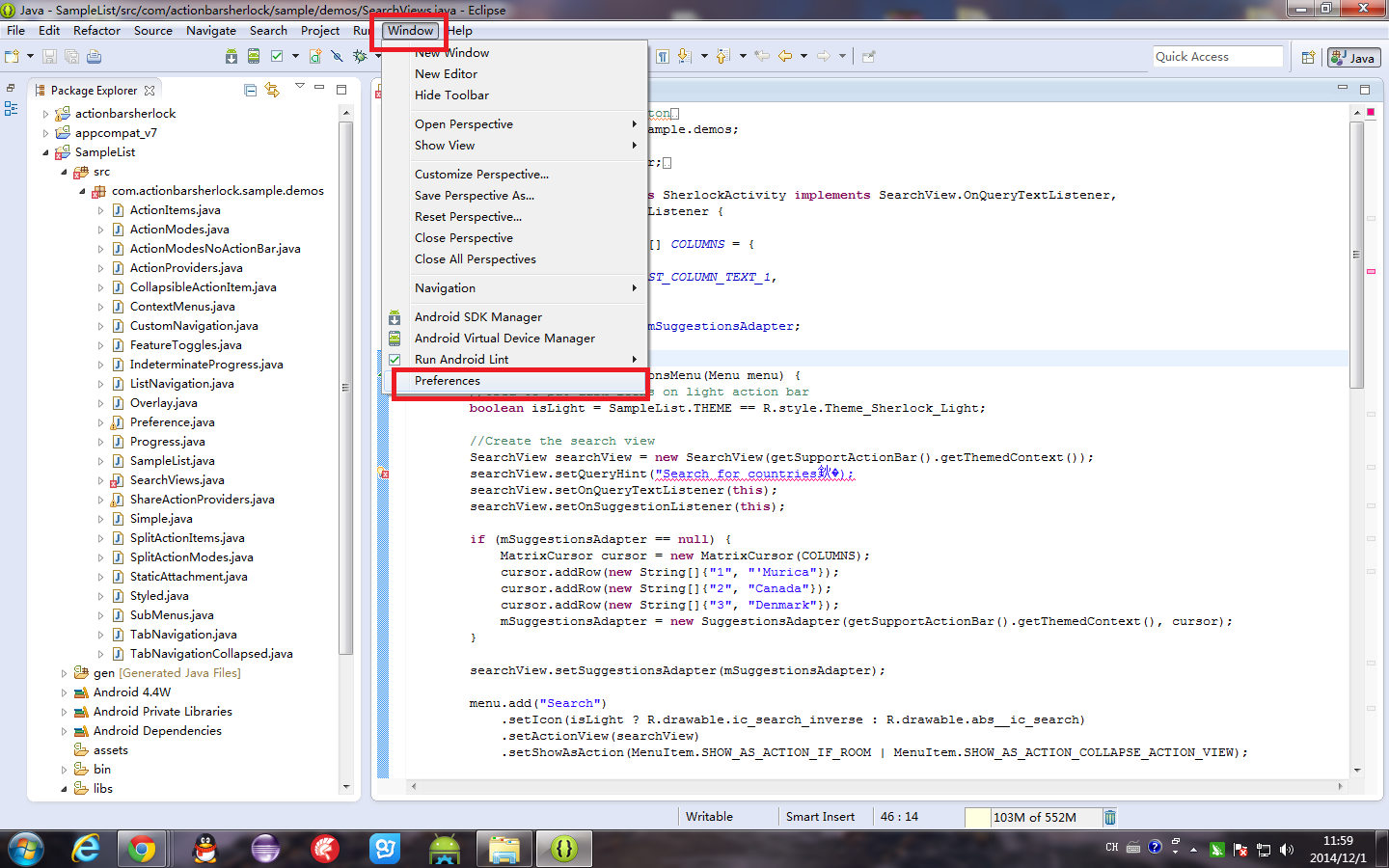Run garbage collector trash icon

click(x=1110, y=817)
